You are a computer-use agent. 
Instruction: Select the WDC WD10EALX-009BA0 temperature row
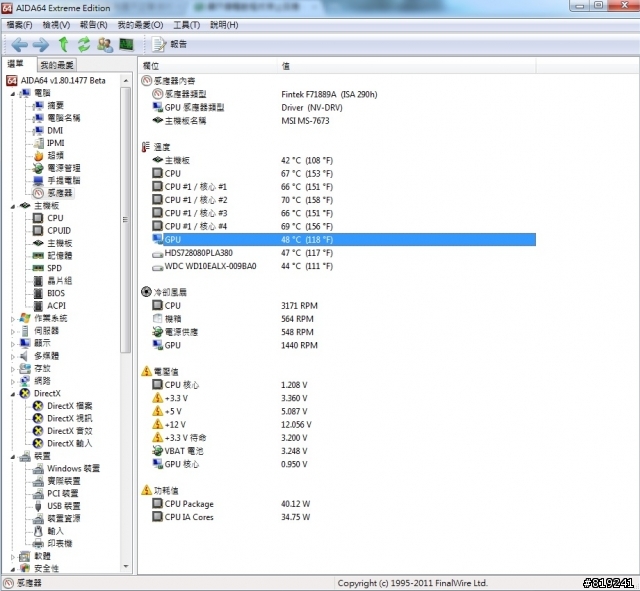tap(344, 266)
